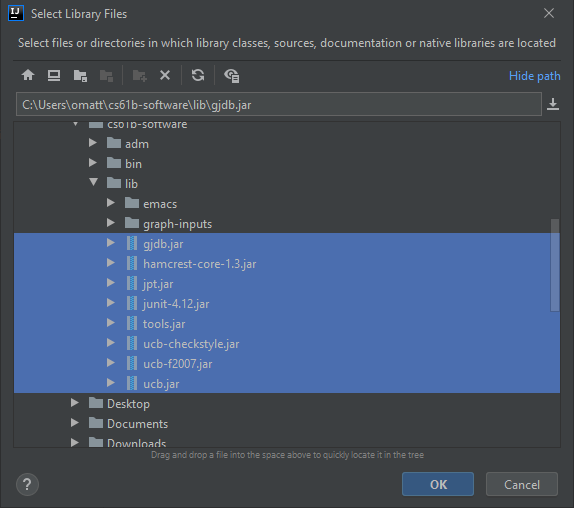Expand the ucb-f2007.jar archive

tap(111, 362)
